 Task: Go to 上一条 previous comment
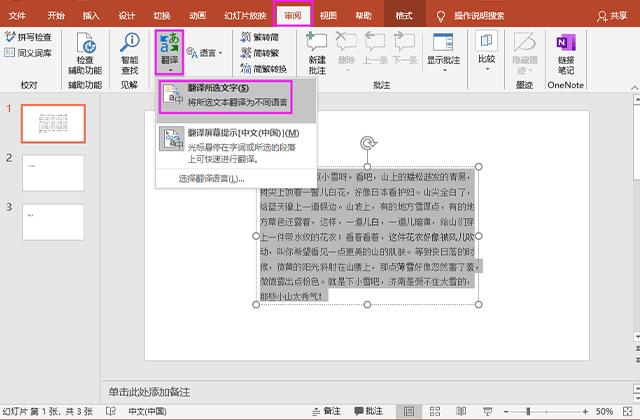[375, 48]
